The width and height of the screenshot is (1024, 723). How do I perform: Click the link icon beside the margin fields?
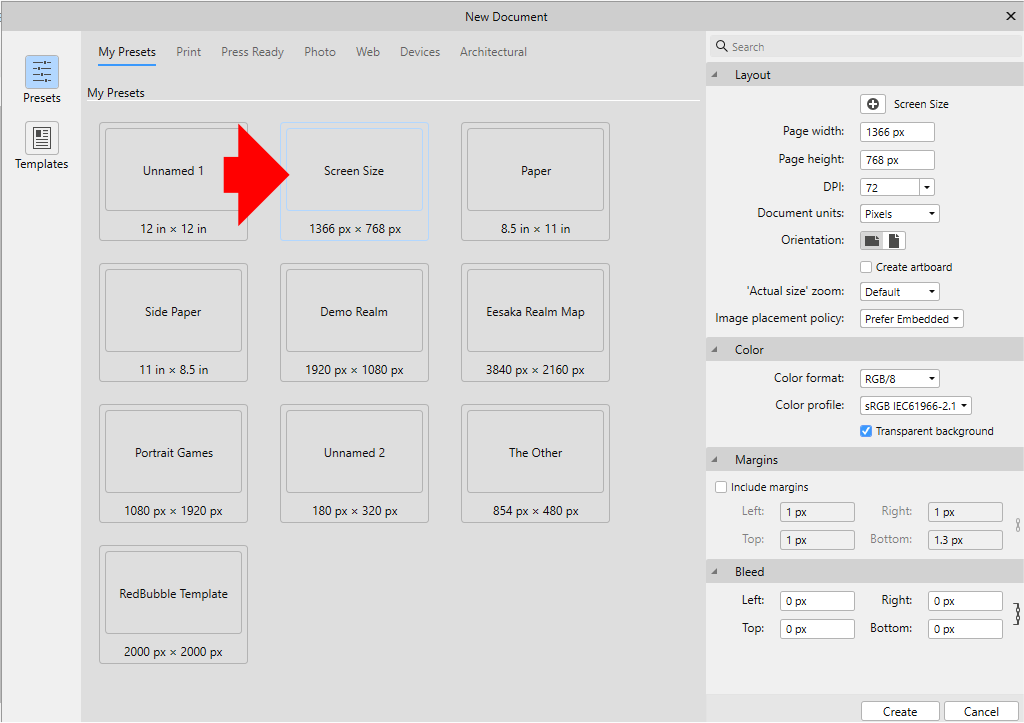coord(1017,525)
